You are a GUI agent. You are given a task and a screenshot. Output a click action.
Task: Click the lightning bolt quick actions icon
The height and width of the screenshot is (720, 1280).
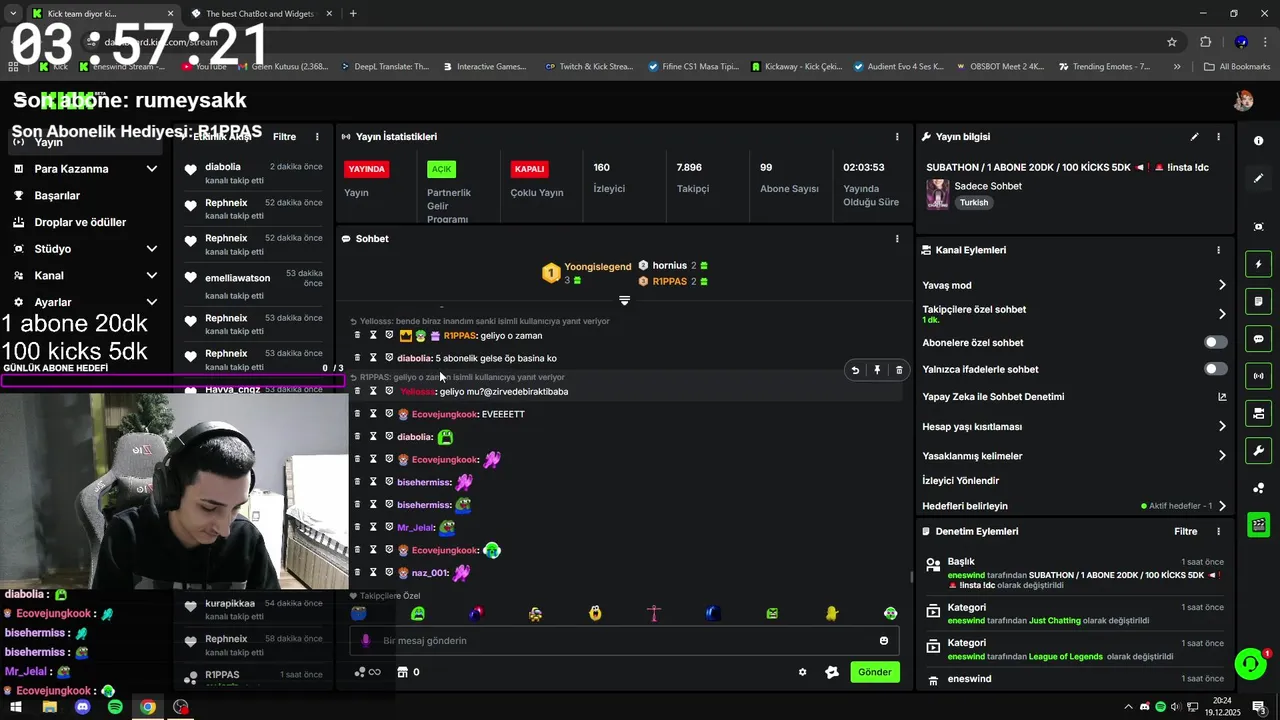[1259, 264]
